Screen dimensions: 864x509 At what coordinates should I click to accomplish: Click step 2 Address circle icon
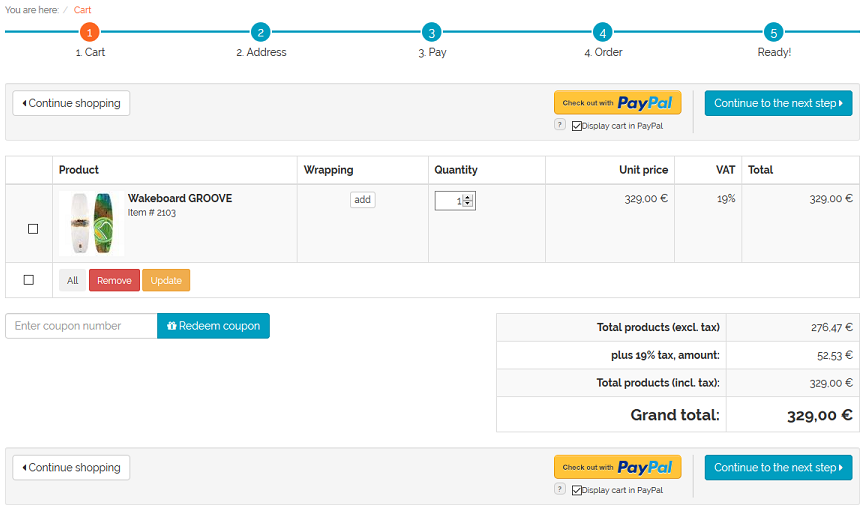[261, 33]
